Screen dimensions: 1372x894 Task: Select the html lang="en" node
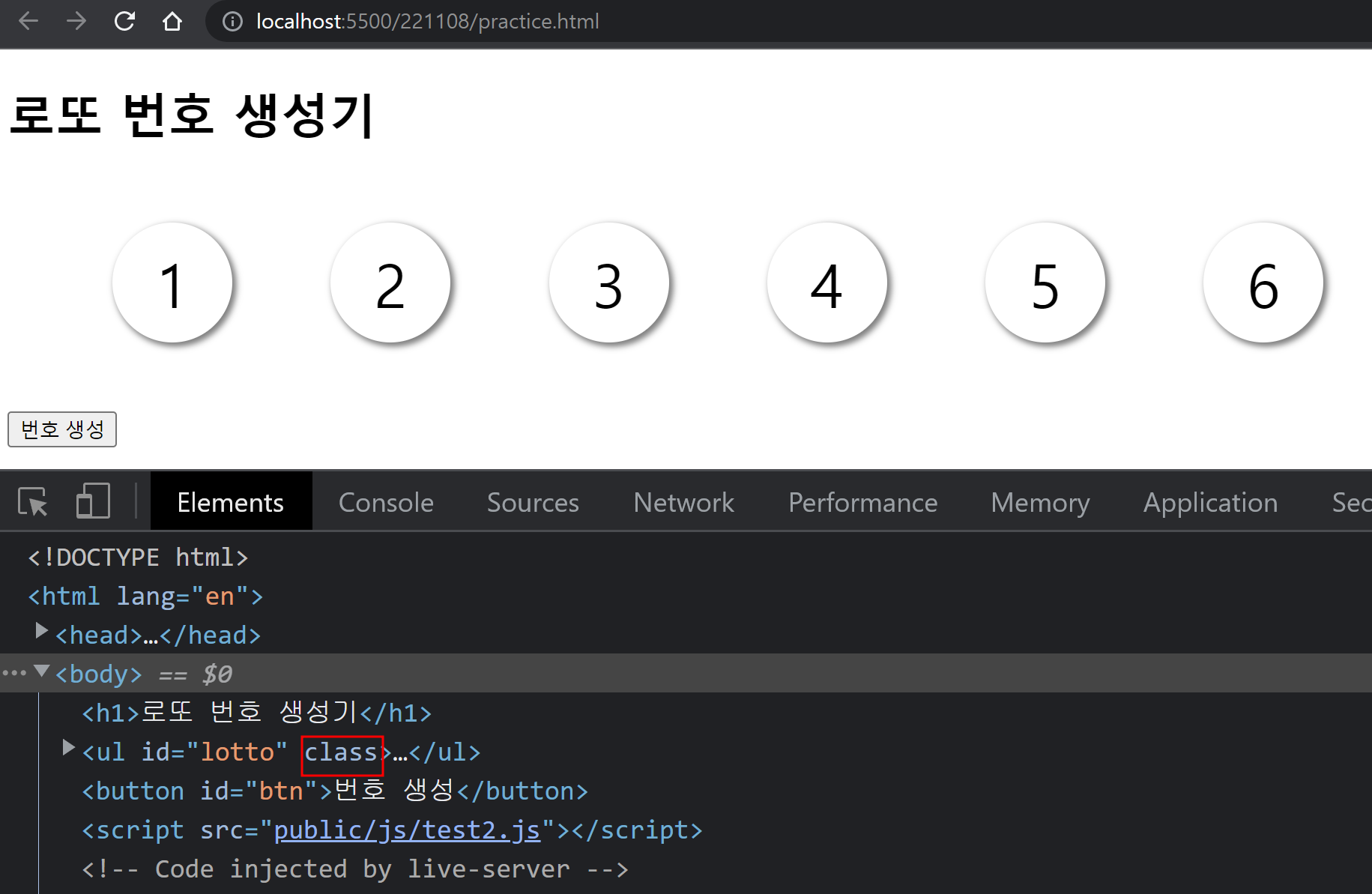pyautogui.click(x=145, y=596)
